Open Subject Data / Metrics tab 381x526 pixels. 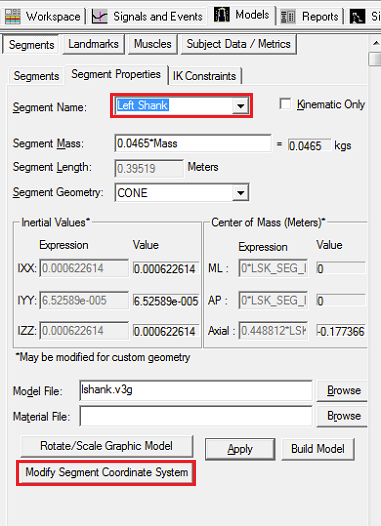(x=238, y=44)
